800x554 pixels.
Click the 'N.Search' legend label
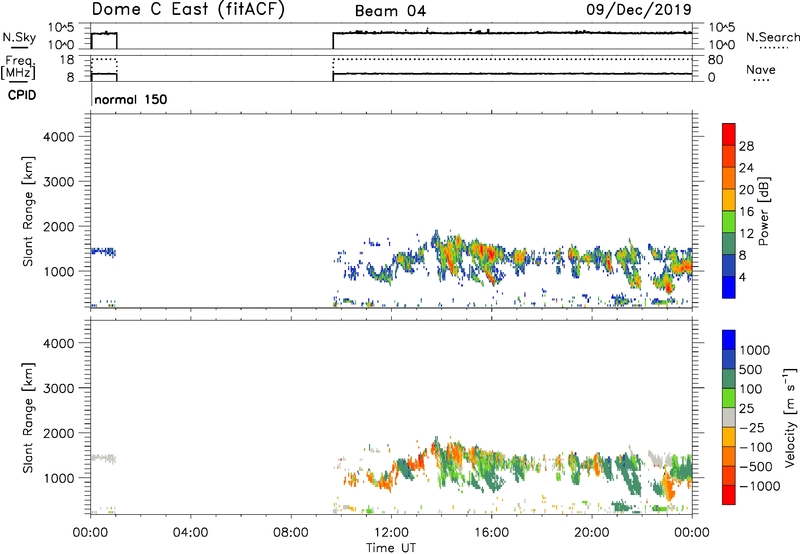coord(772,37)
